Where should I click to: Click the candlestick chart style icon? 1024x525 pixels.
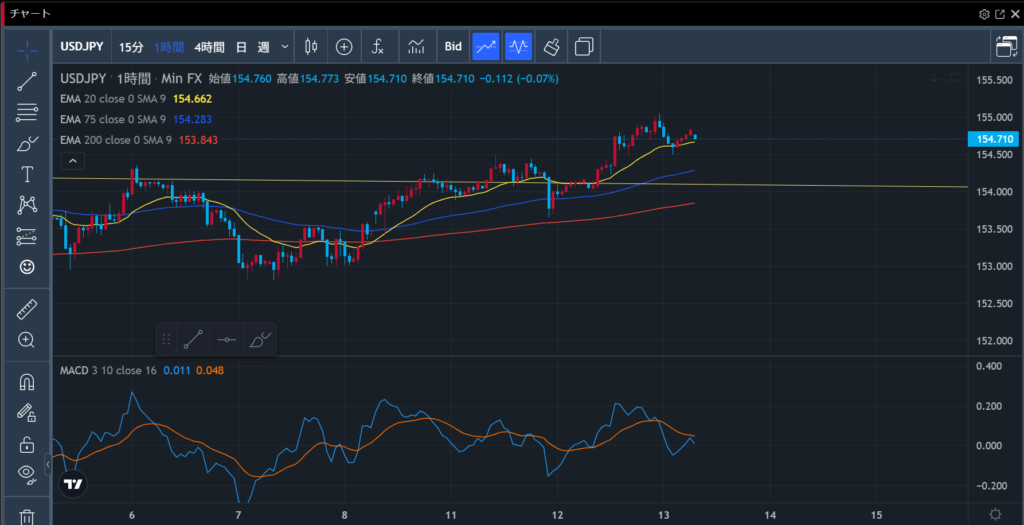(311, 46)
